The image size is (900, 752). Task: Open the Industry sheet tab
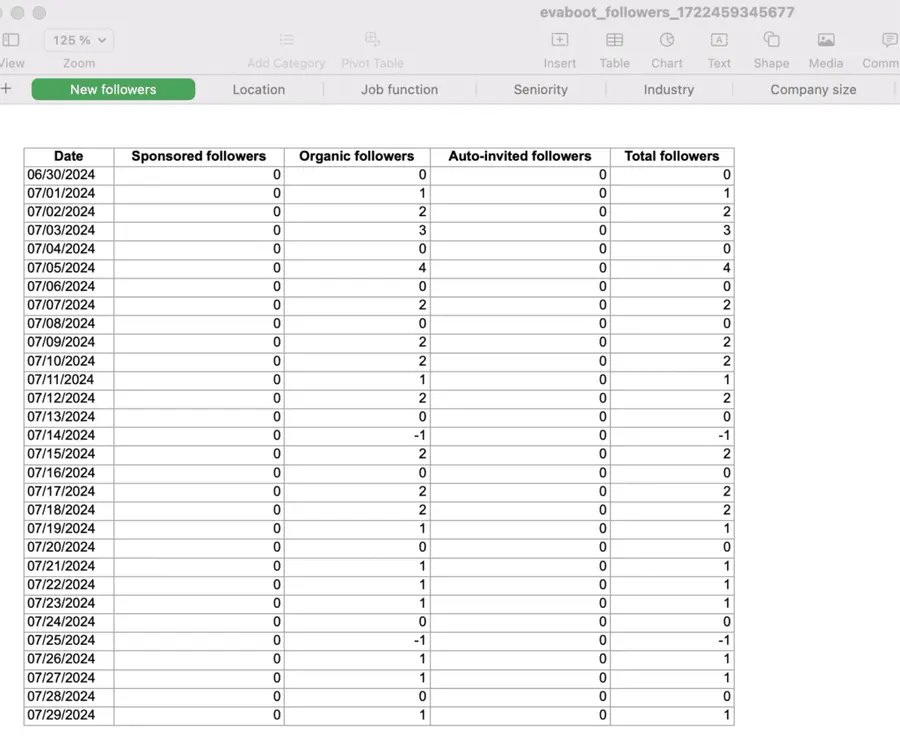tap(668, 89)
